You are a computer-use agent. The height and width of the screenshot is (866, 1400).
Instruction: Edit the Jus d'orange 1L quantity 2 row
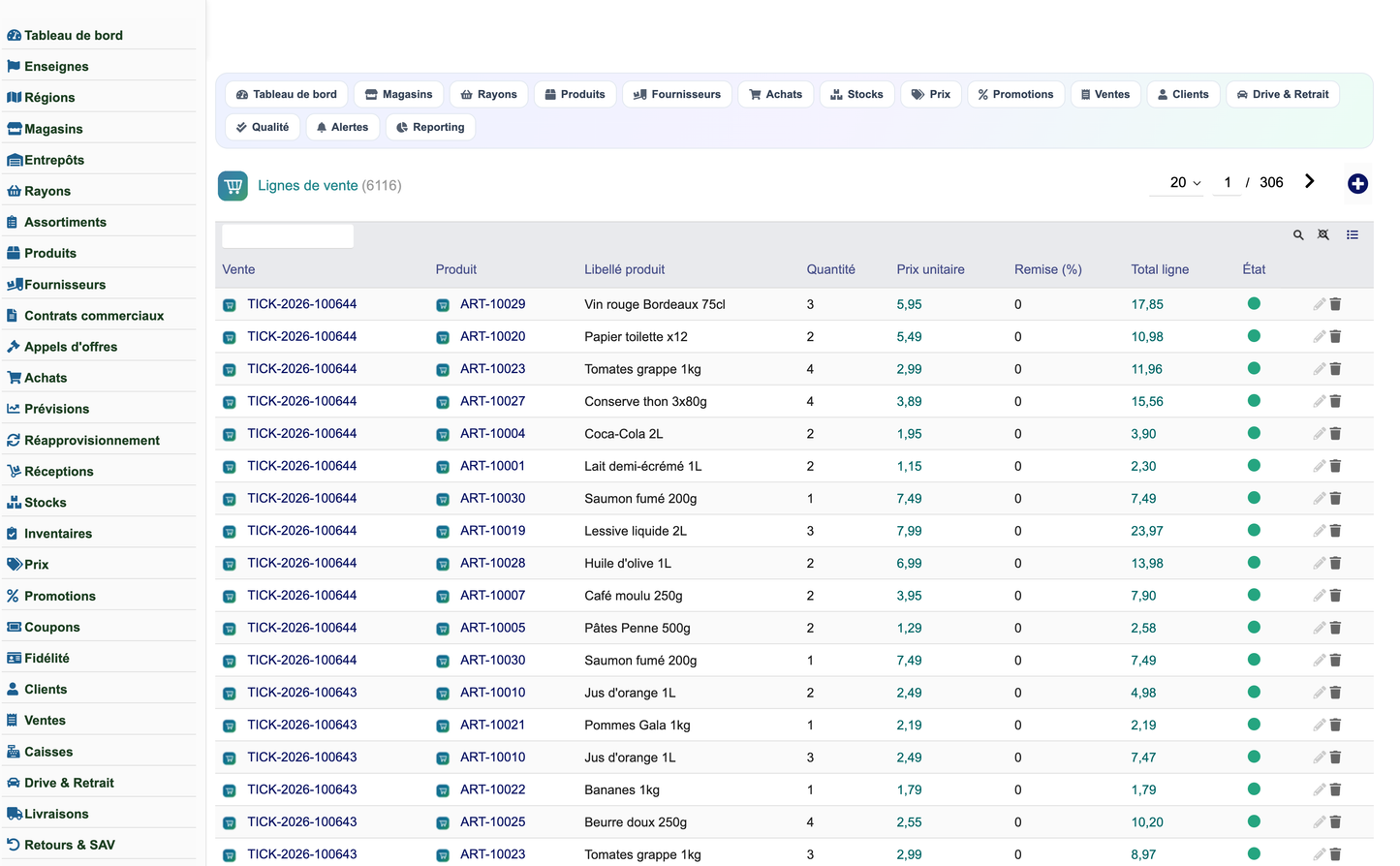(1319, 693)
